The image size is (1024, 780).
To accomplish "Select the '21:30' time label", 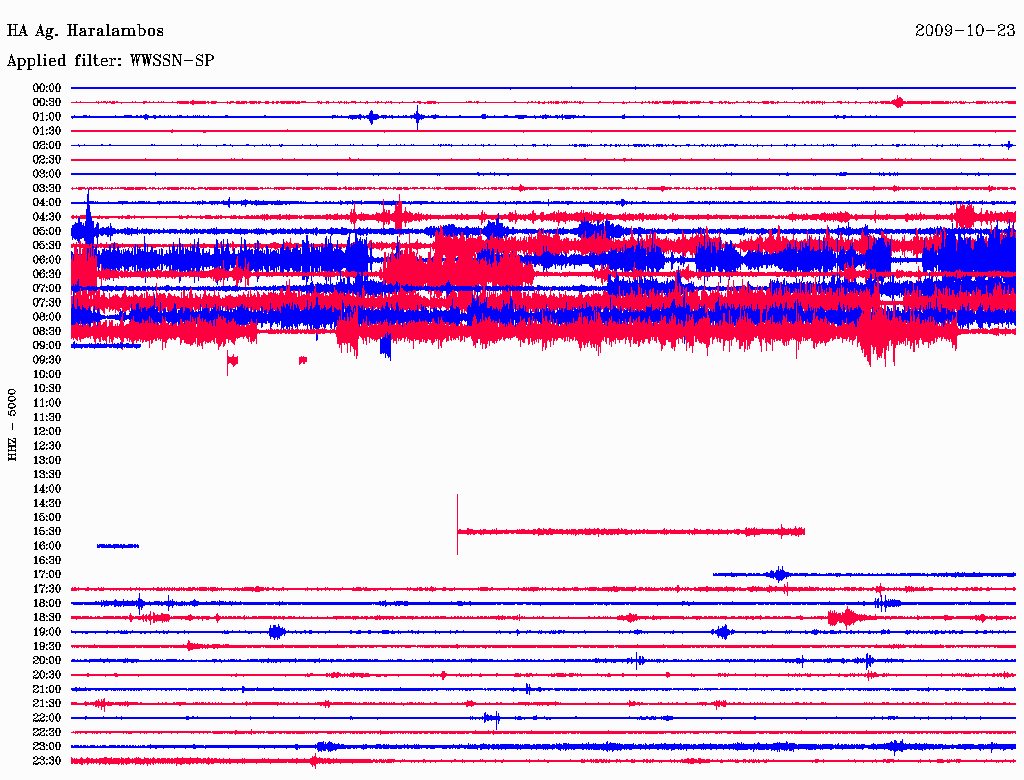I will (47, 704).
